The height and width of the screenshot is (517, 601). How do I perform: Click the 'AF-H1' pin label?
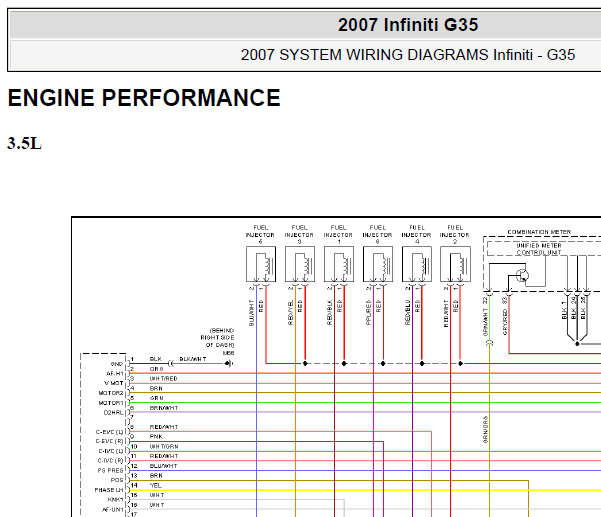coord(115,373)
